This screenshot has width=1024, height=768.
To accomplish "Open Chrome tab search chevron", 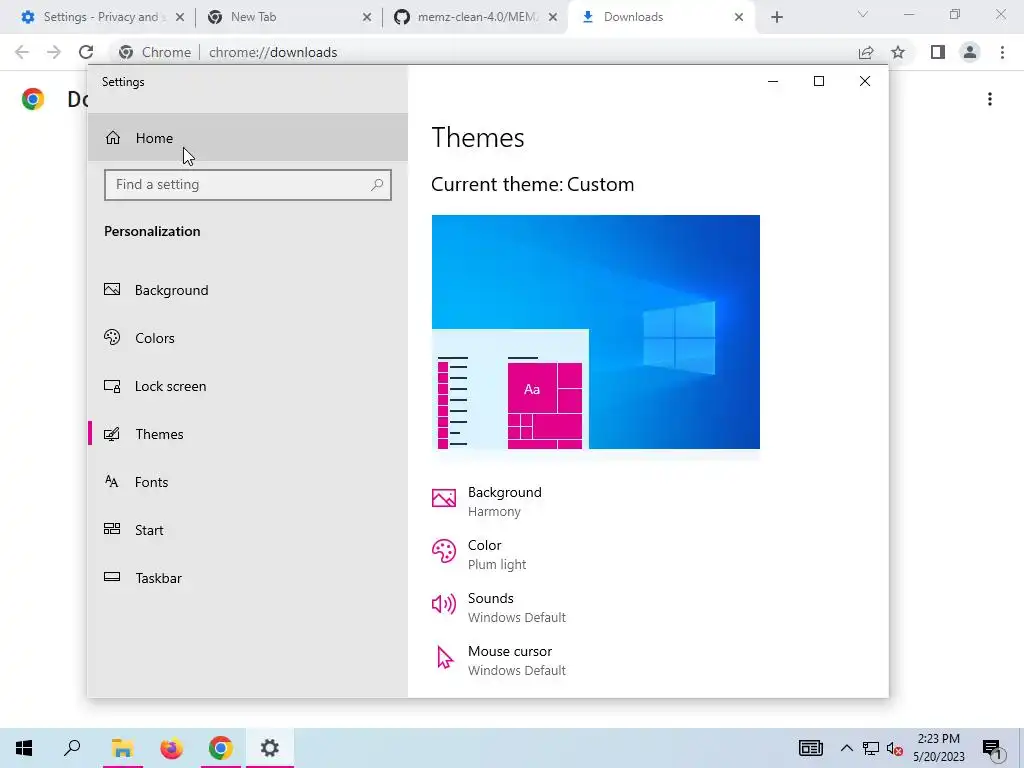I will [x=863, y=14].
